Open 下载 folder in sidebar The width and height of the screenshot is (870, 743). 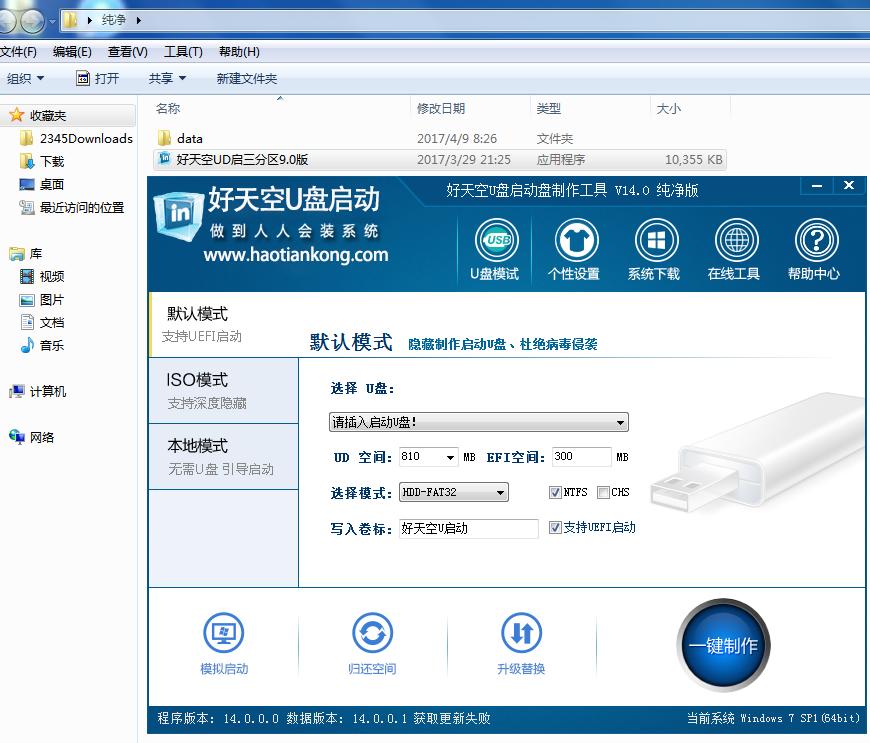click(x=42, y=161)
